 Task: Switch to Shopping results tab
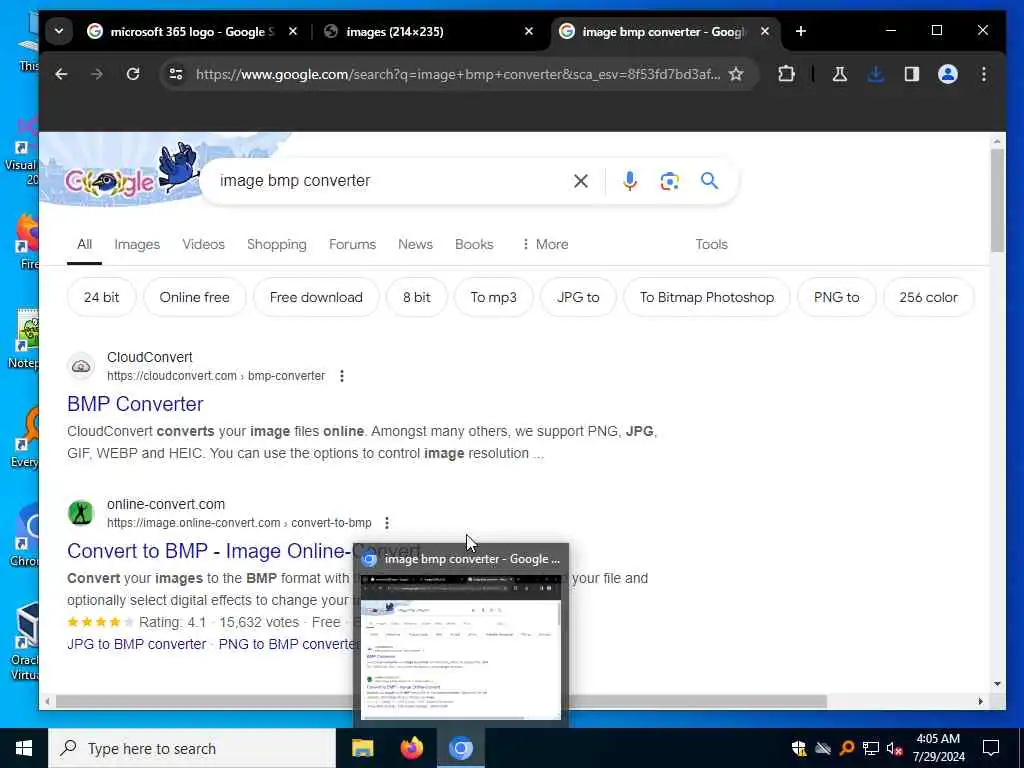pos(276,244)
